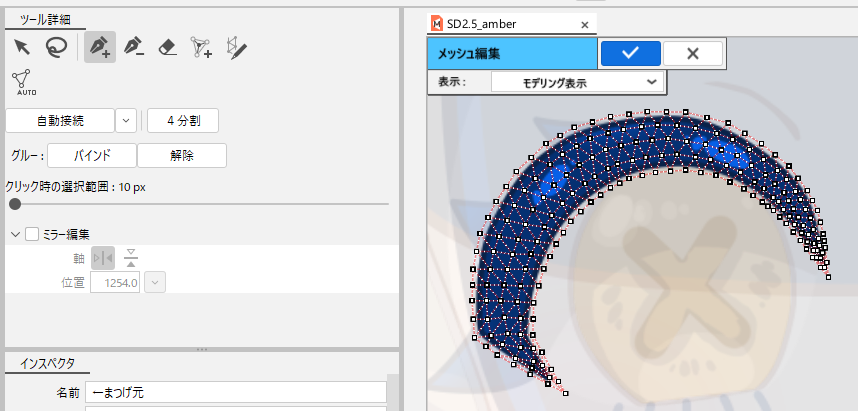858x411 pixels.
Task: Open the 自動接続 dropdown arrow
Action: 126,121
